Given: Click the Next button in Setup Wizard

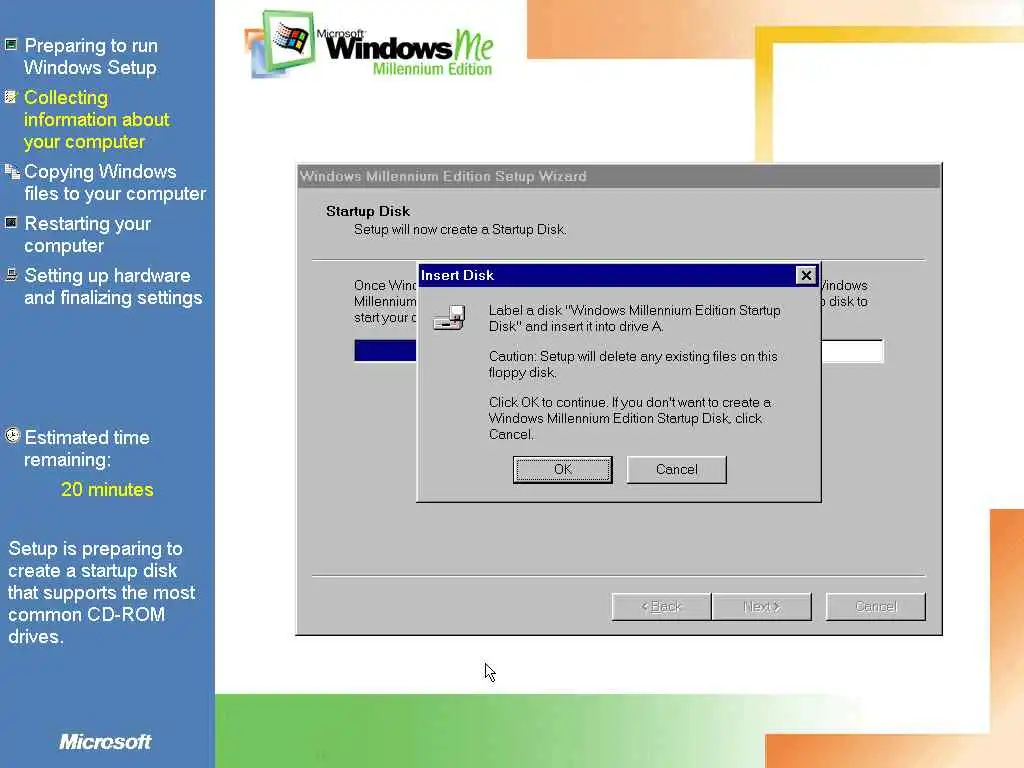Looking at the screenshot, I should pos(761,607).
